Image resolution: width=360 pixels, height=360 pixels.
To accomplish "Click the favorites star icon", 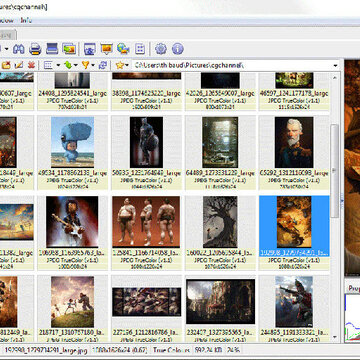I will click(x=119, y=65).
